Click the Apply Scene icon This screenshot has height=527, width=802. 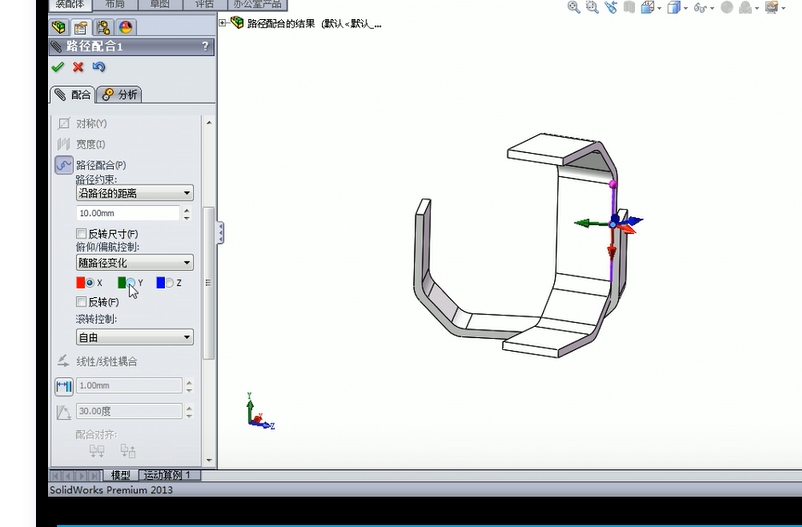[x=746, y=7]
